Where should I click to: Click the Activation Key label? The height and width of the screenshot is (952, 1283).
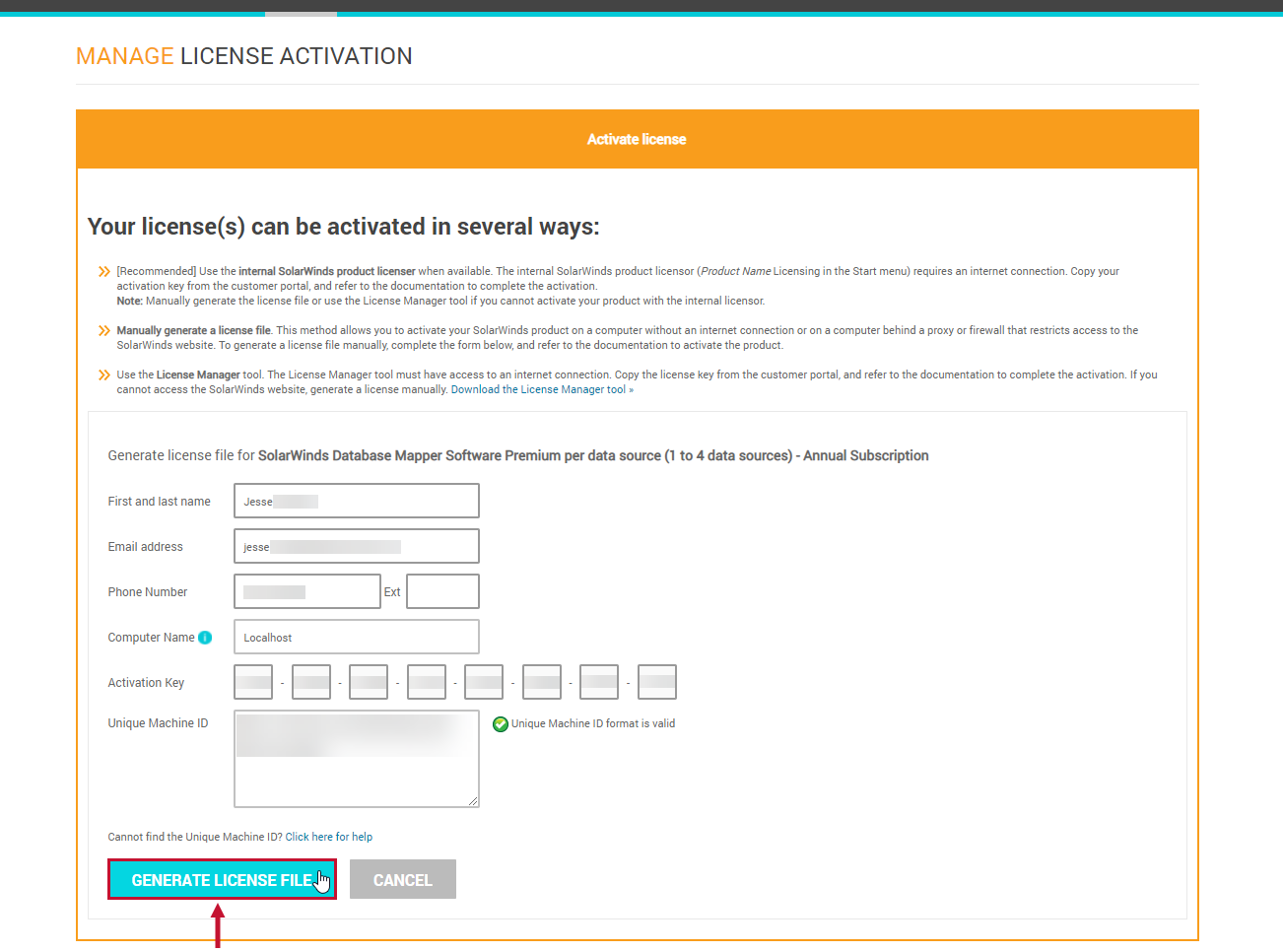[146, 683]
